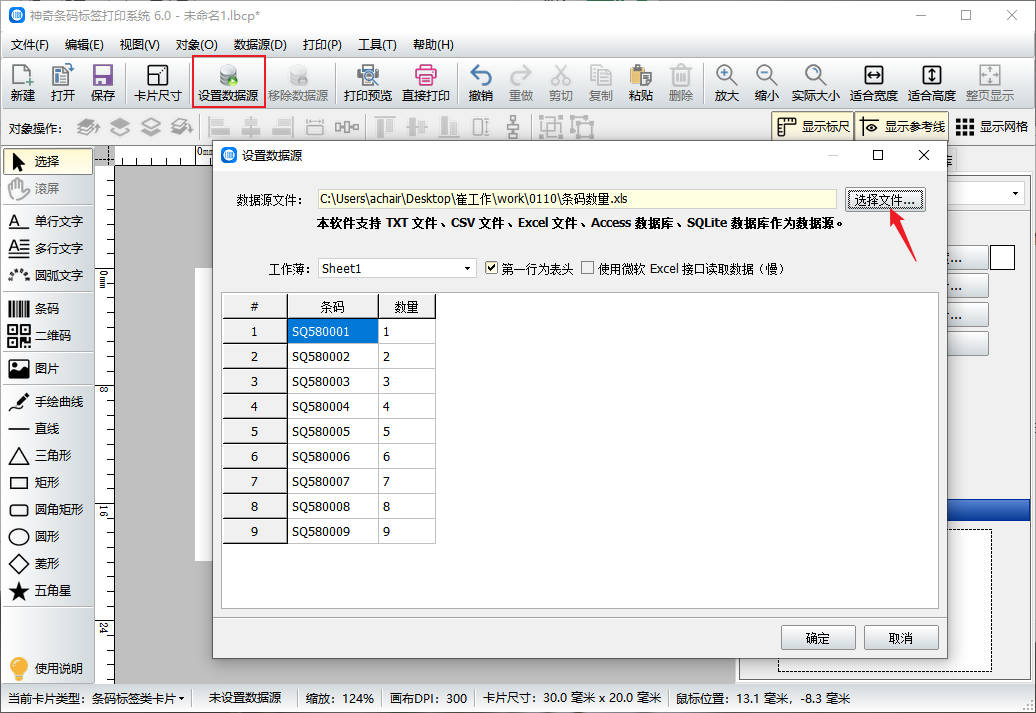
Task: Click the 适合高度 fit height icon
Action: 932,83
